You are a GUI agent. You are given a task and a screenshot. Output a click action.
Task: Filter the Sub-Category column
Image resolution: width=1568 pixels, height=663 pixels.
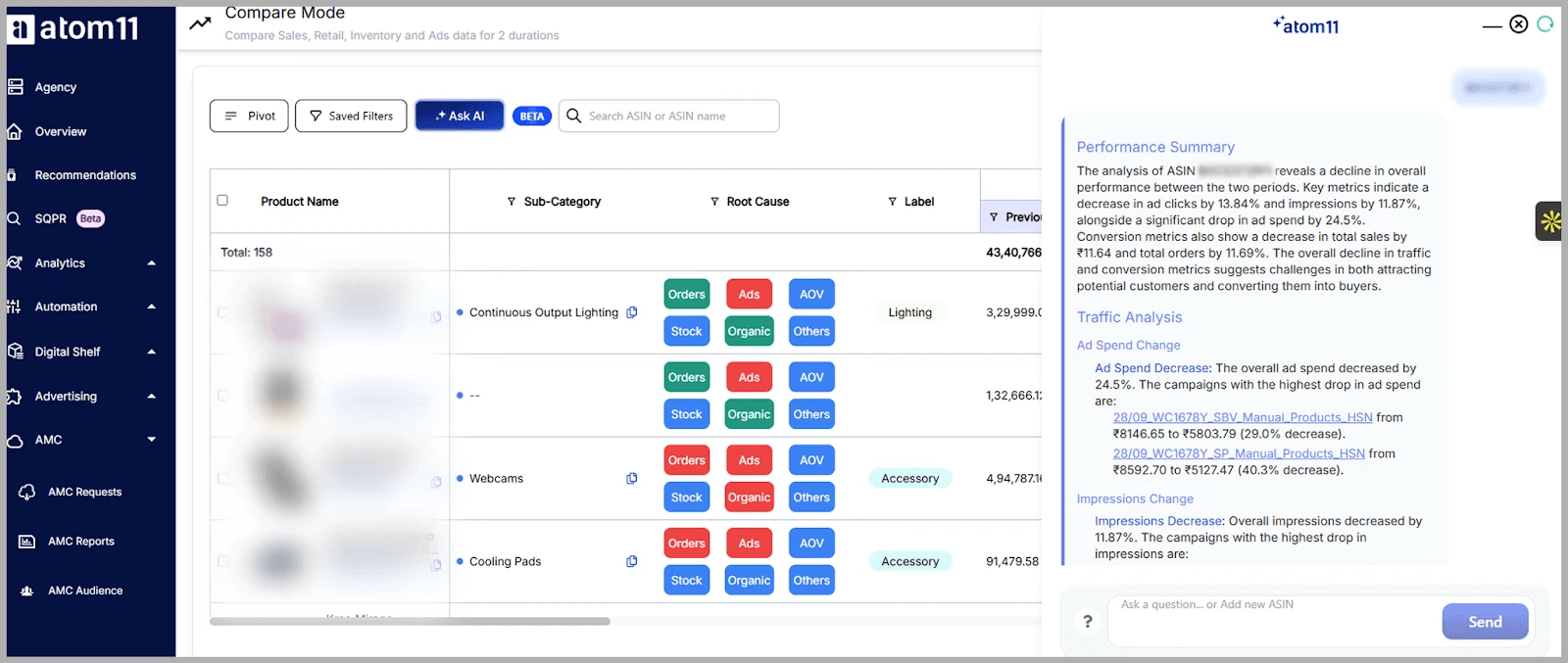pyautogui.click(x=512, y=202)
